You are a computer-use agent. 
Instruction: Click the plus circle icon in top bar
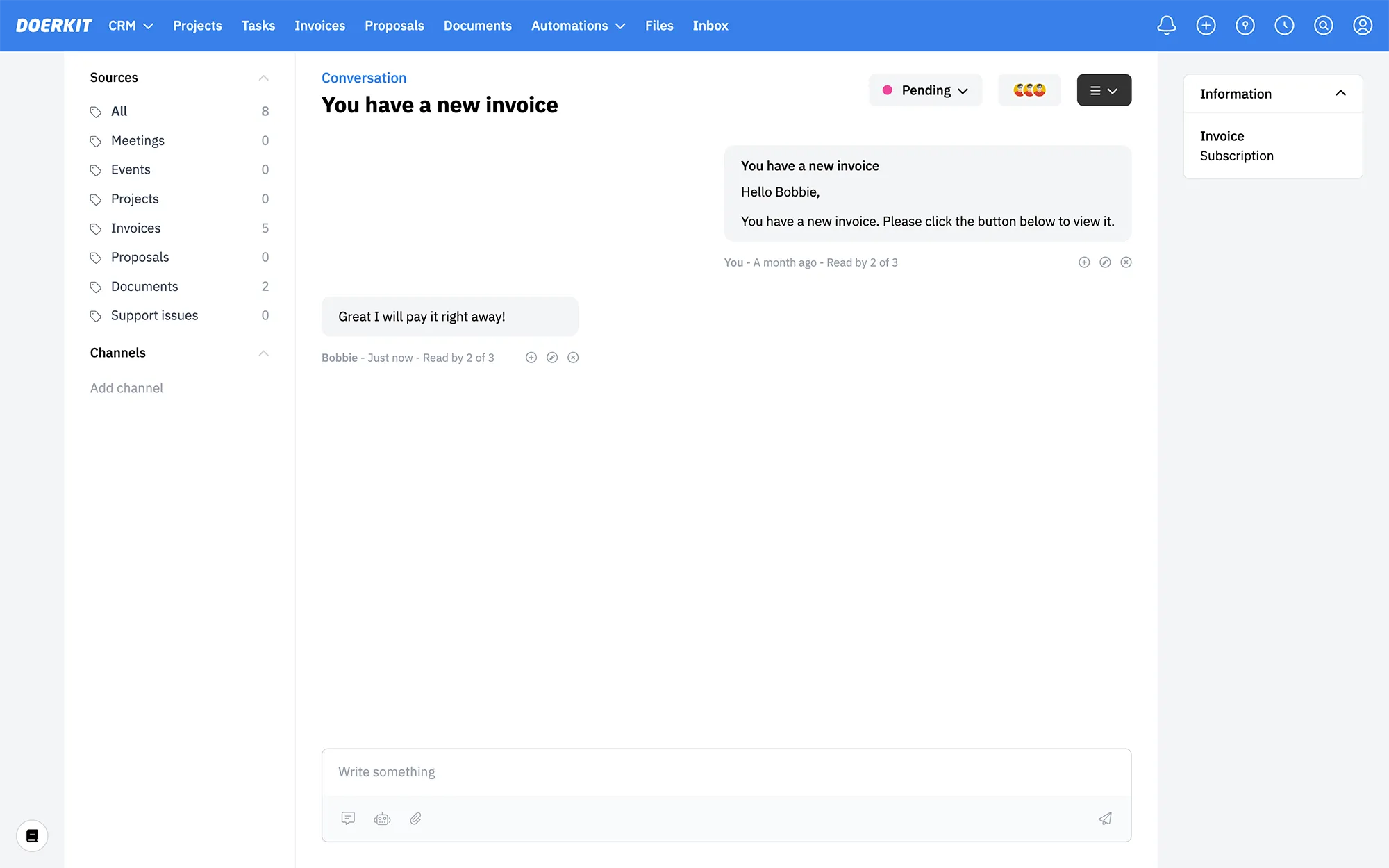coord(1206,26)
